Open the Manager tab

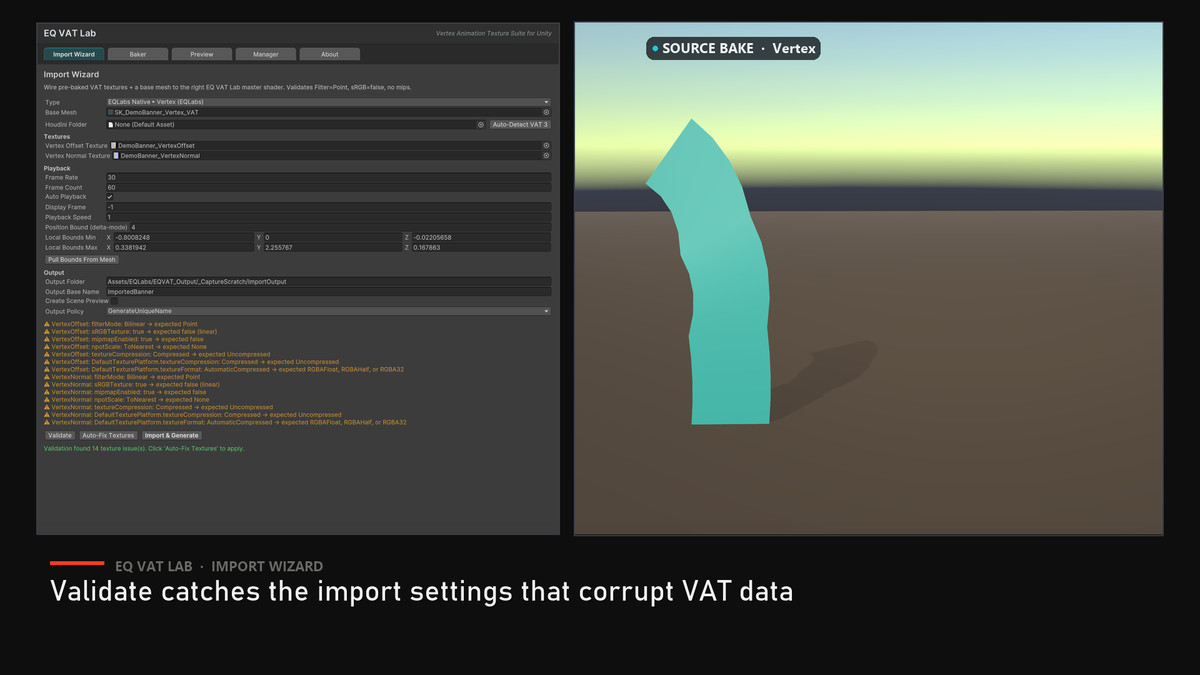point(266,54)
